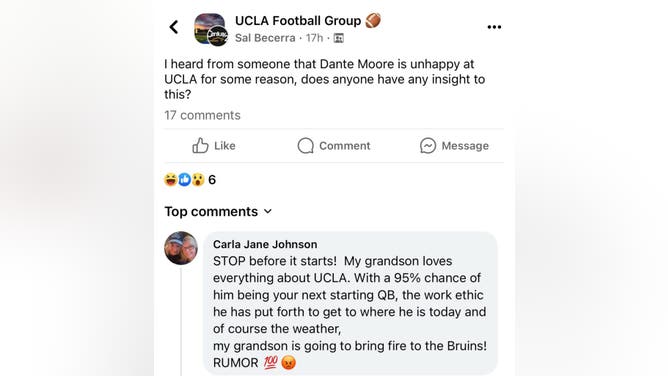Tap the Messenger icon beside Message
Viewport: 668px width, 376px height.
click(x=428, y=146)
